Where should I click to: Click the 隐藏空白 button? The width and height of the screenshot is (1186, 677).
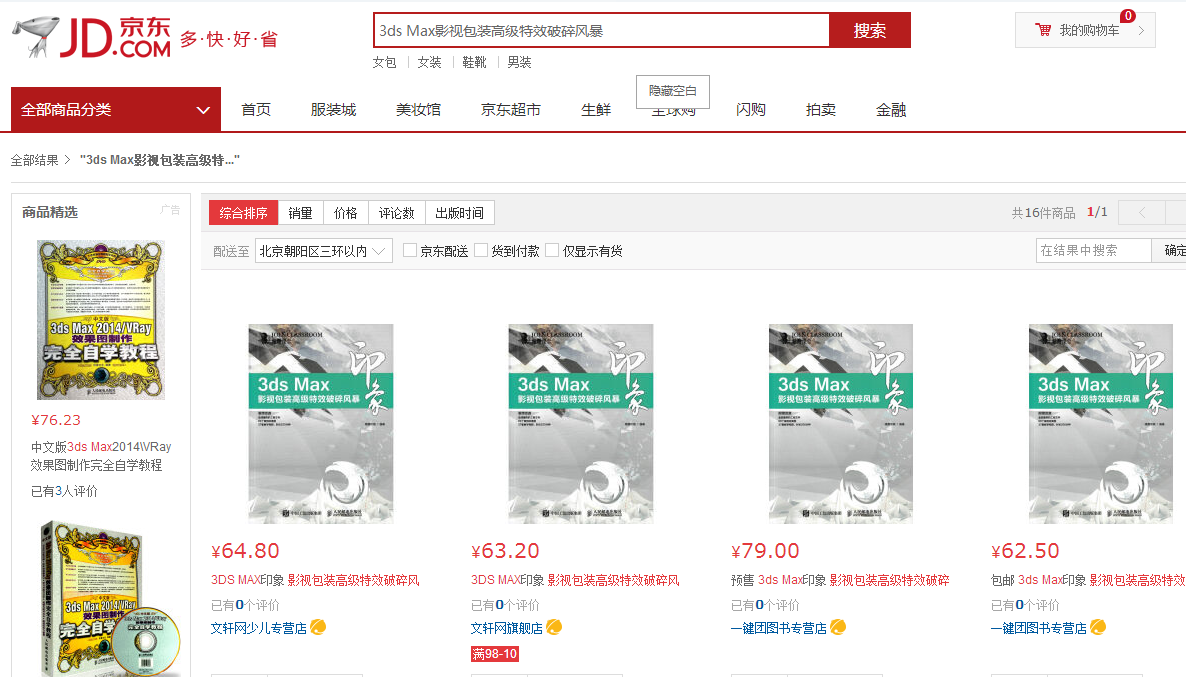click(x=672, y=91)
